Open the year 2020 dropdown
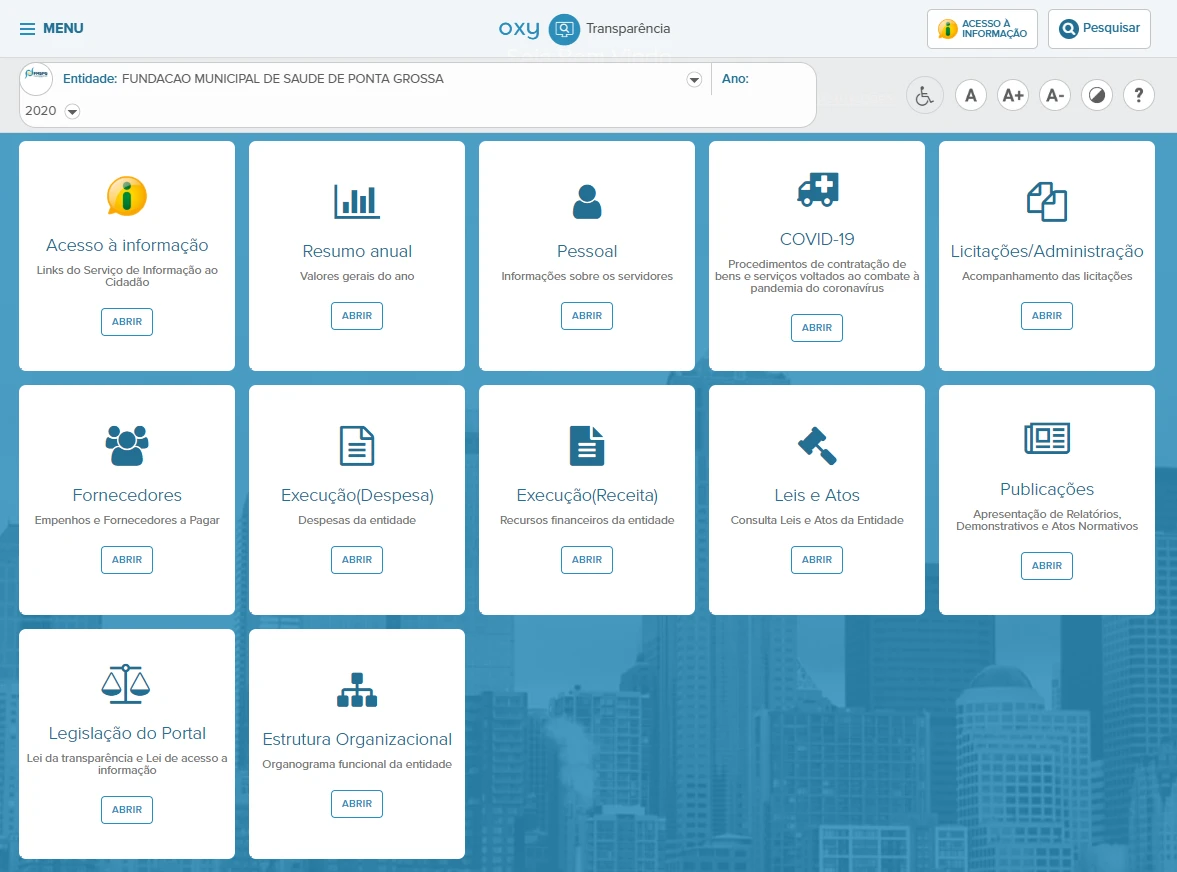The image size is (1177, 872). pyautogui.click(x=72, y=112)
